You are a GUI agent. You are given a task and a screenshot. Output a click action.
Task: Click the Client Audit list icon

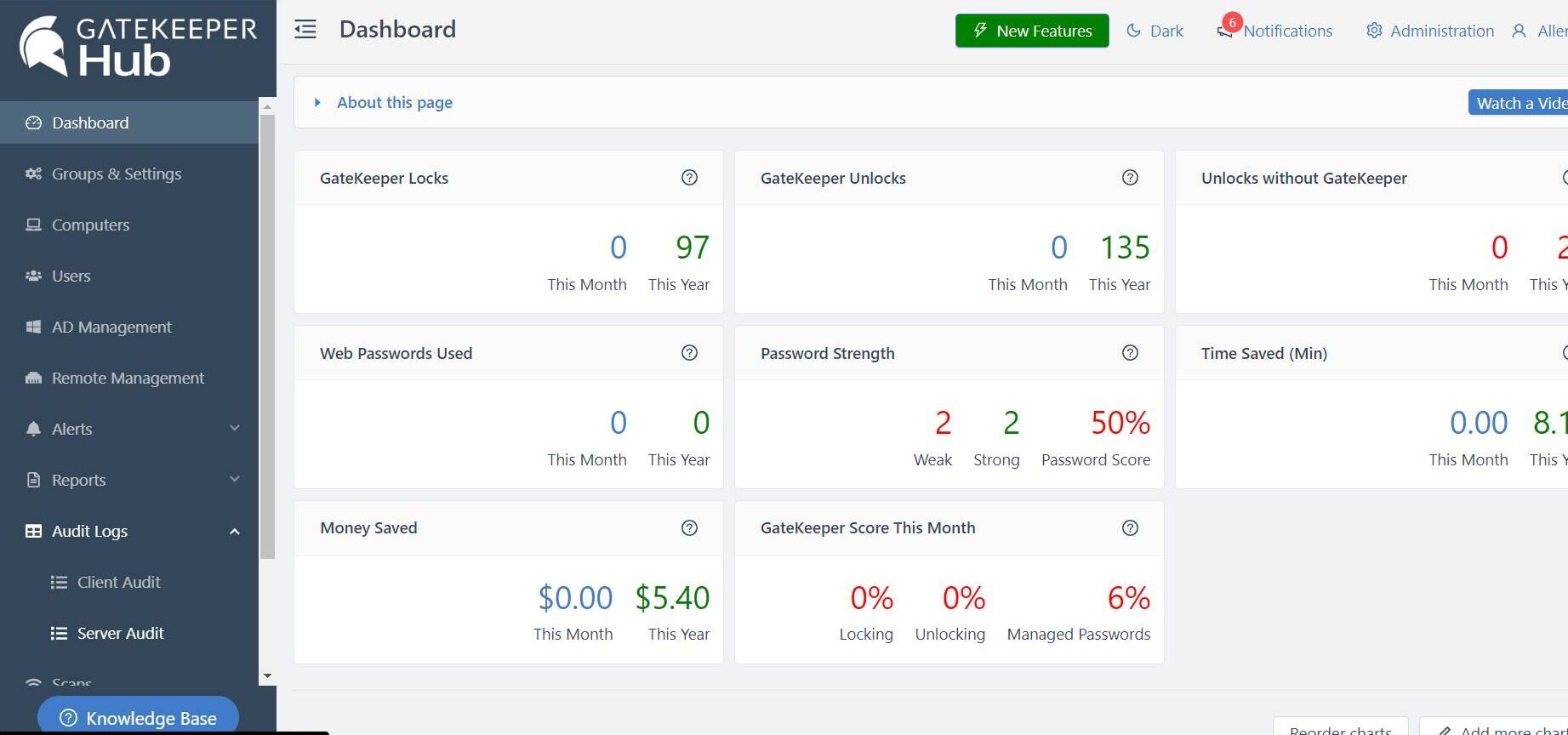pyautogui.click(x=59, y=582)
